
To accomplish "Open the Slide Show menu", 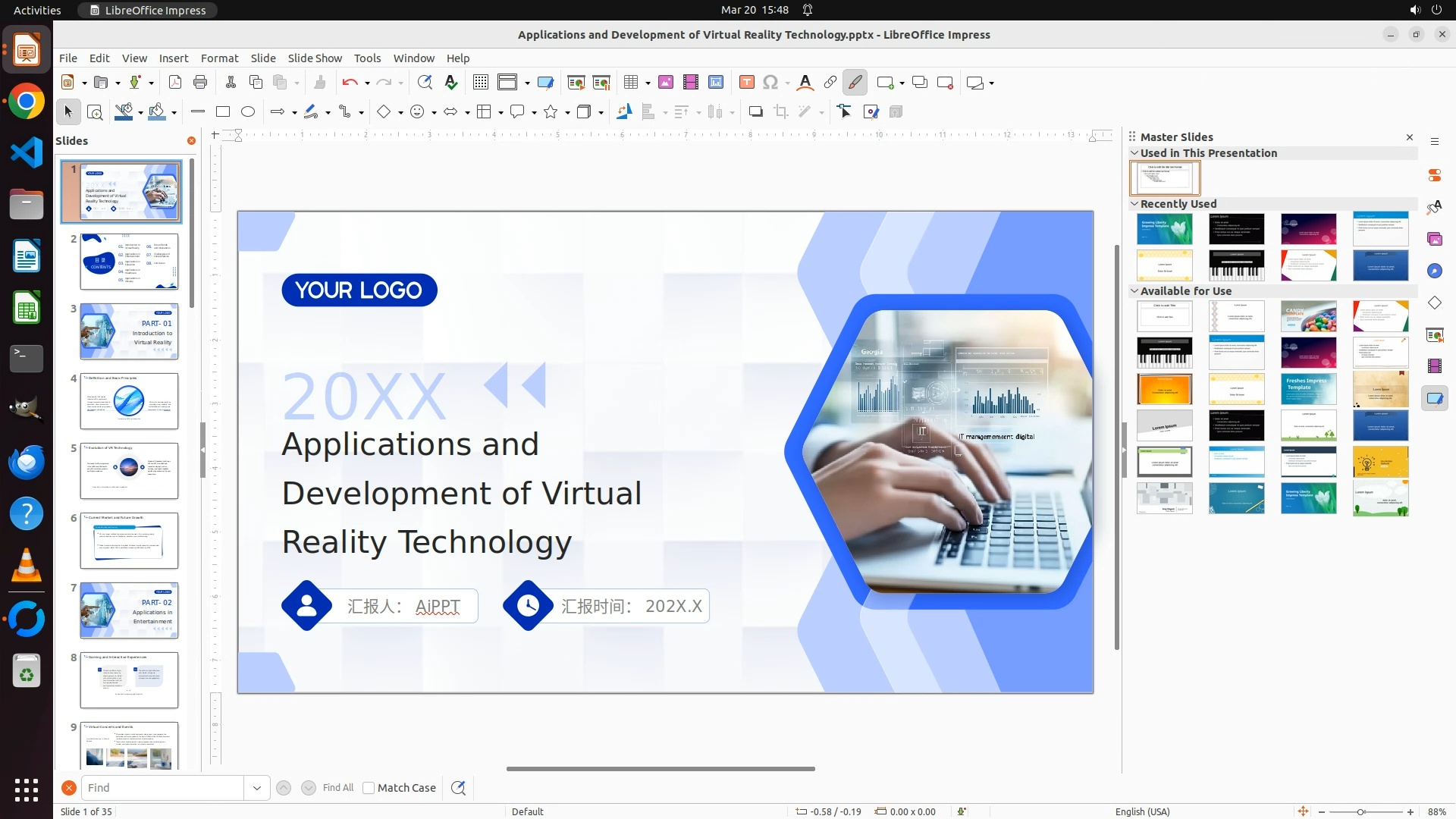I will pos(314,58).
